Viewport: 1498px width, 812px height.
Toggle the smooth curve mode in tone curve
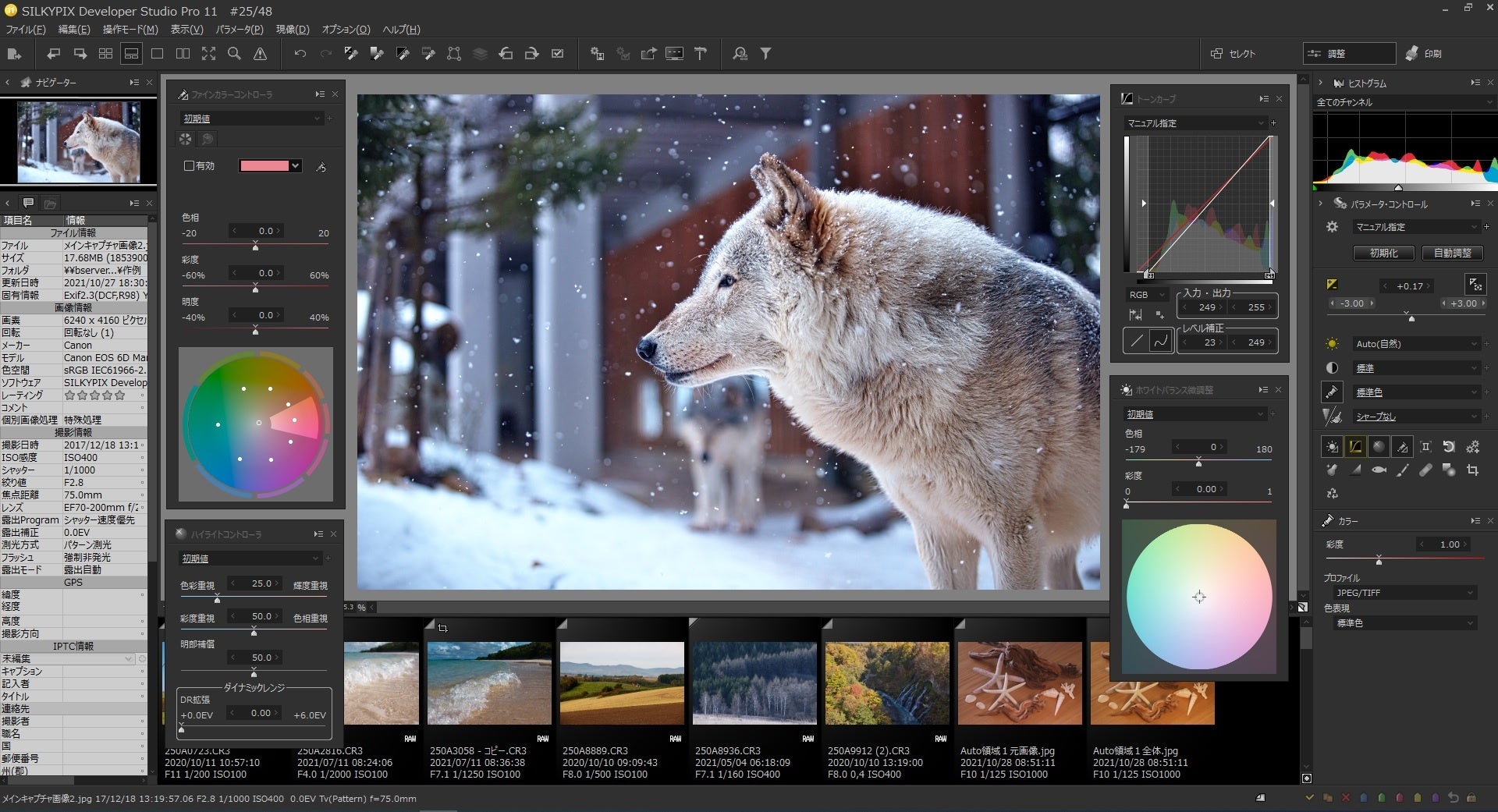[x=1161, y=341]
